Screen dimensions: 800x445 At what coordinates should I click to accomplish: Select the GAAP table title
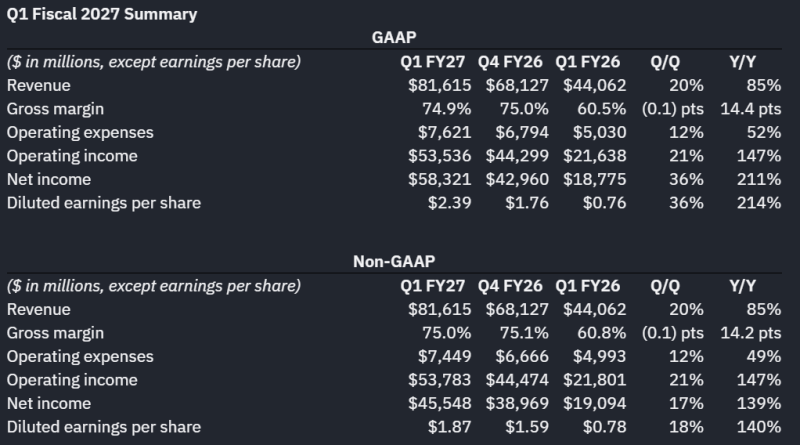coord(394,37)
